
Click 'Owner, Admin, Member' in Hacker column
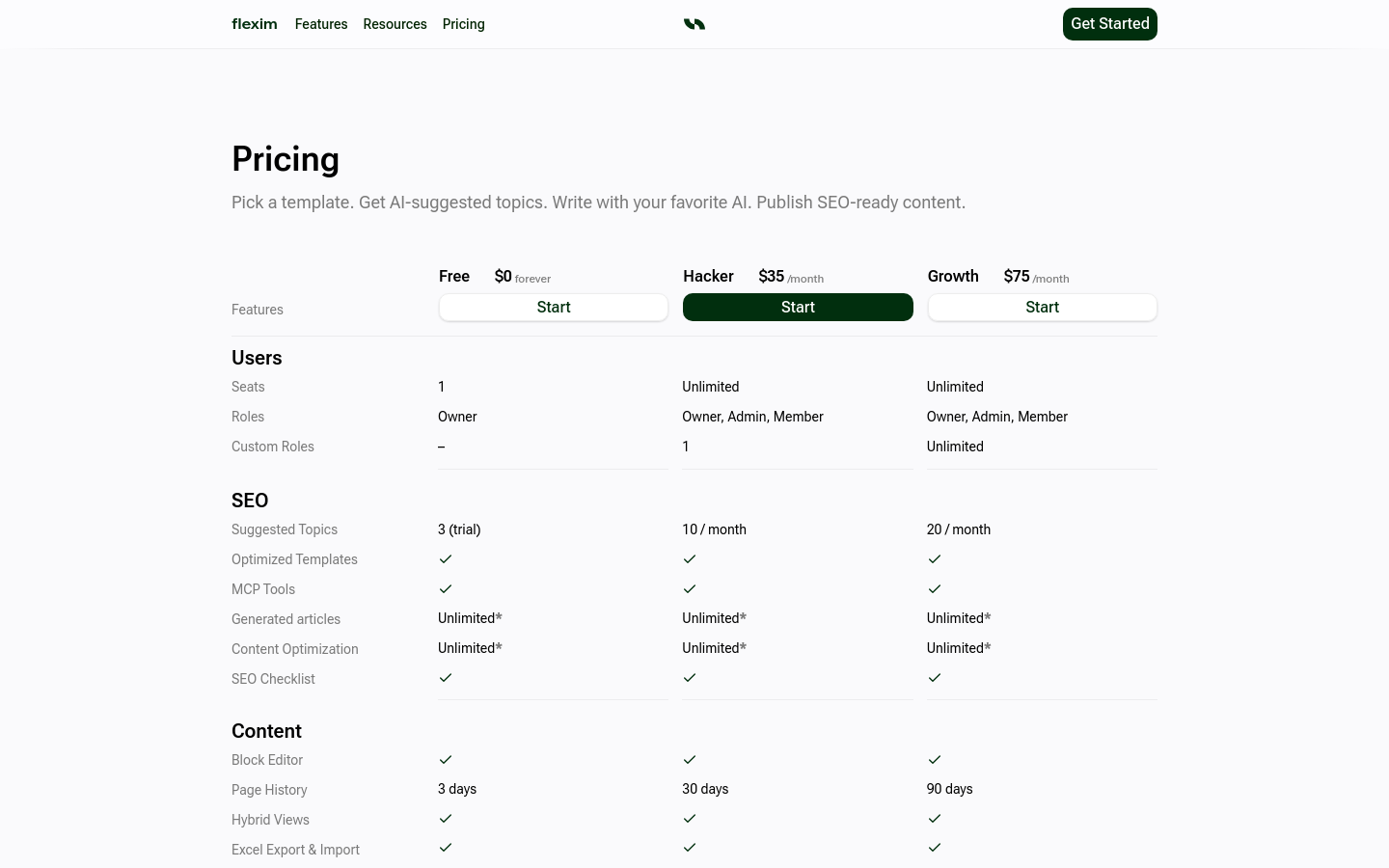click(x=752, y=417)
